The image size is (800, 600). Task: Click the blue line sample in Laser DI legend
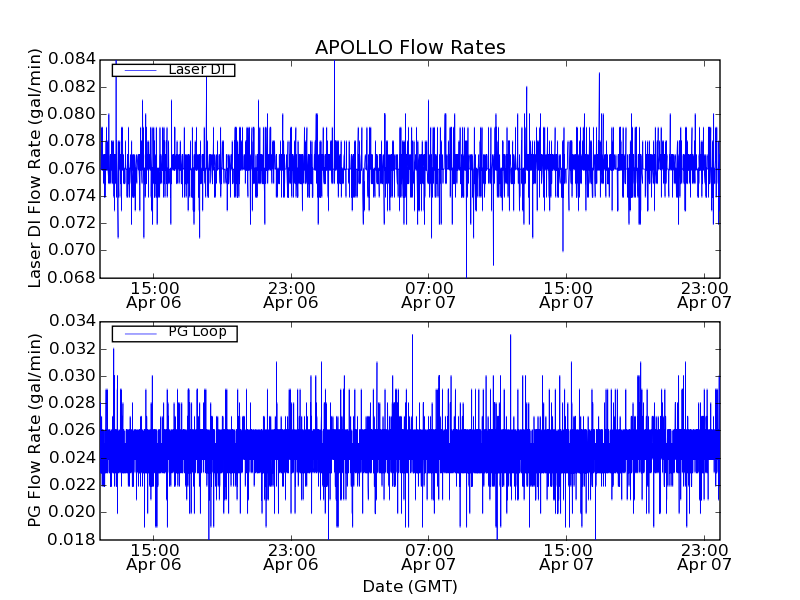point(140,70)
